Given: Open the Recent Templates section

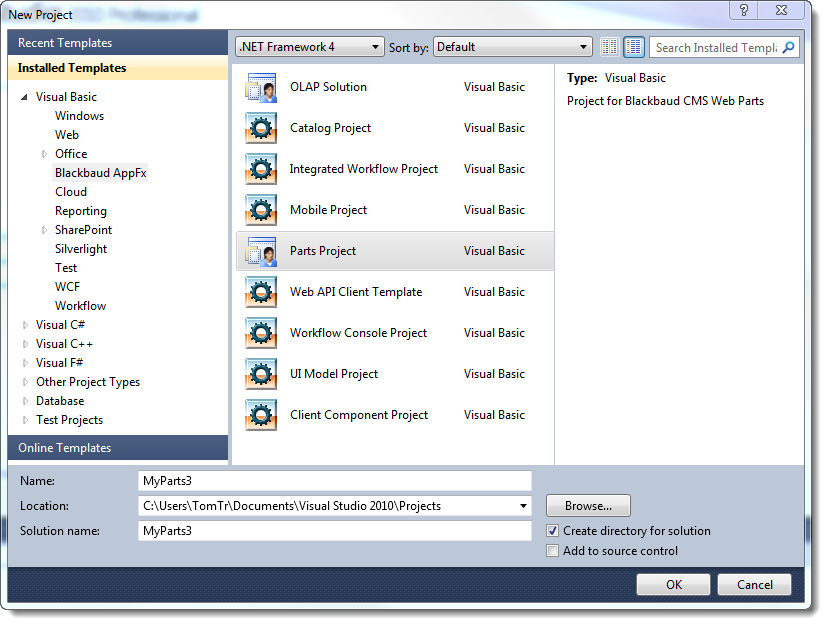Looking at the screenshot, I should pos(118,43).
